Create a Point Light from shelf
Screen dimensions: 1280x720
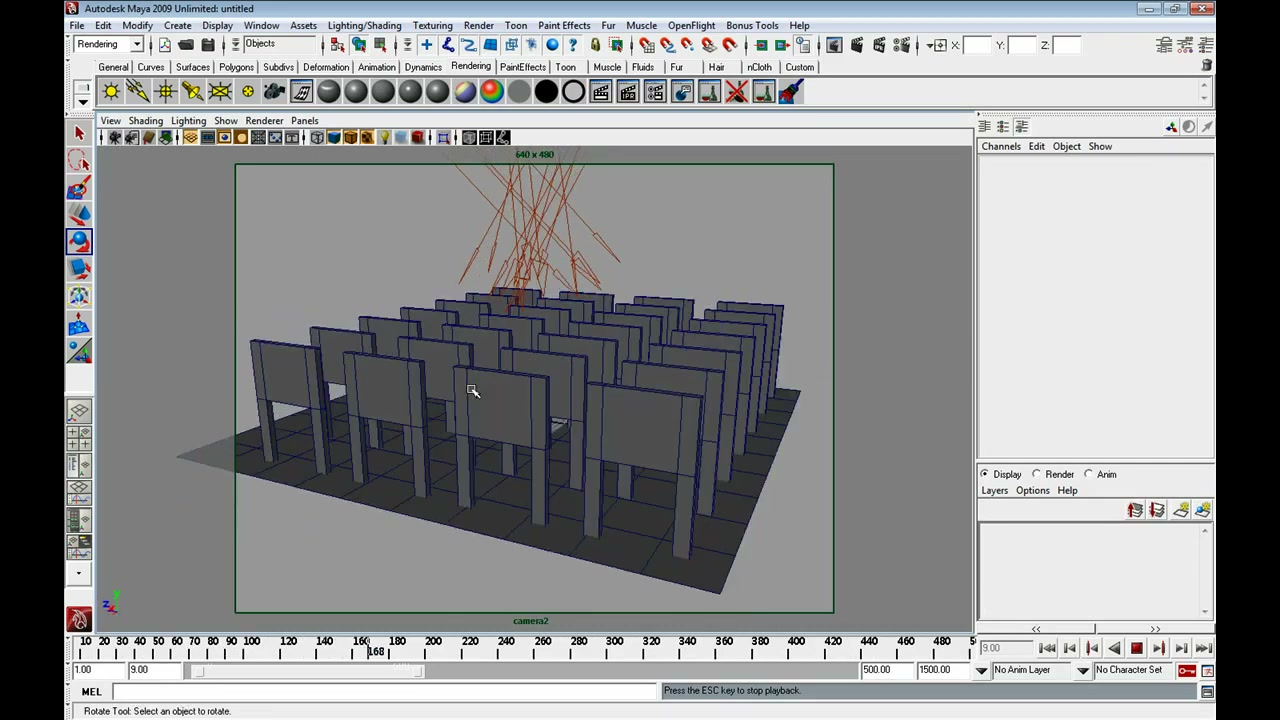click(165, 92)
